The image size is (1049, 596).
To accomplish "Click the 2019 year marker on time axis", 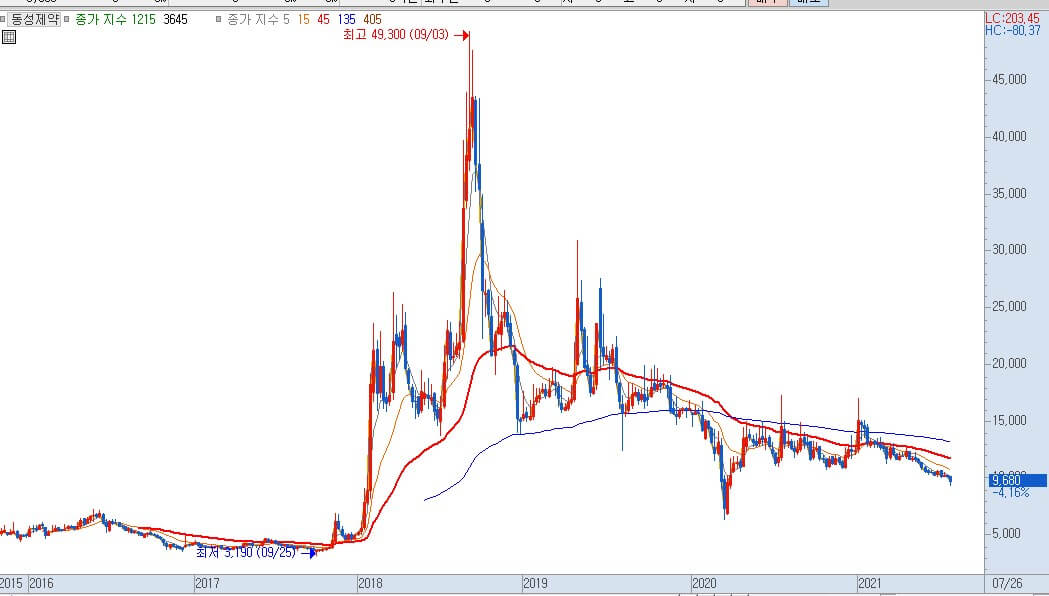I will pos(535,583).
